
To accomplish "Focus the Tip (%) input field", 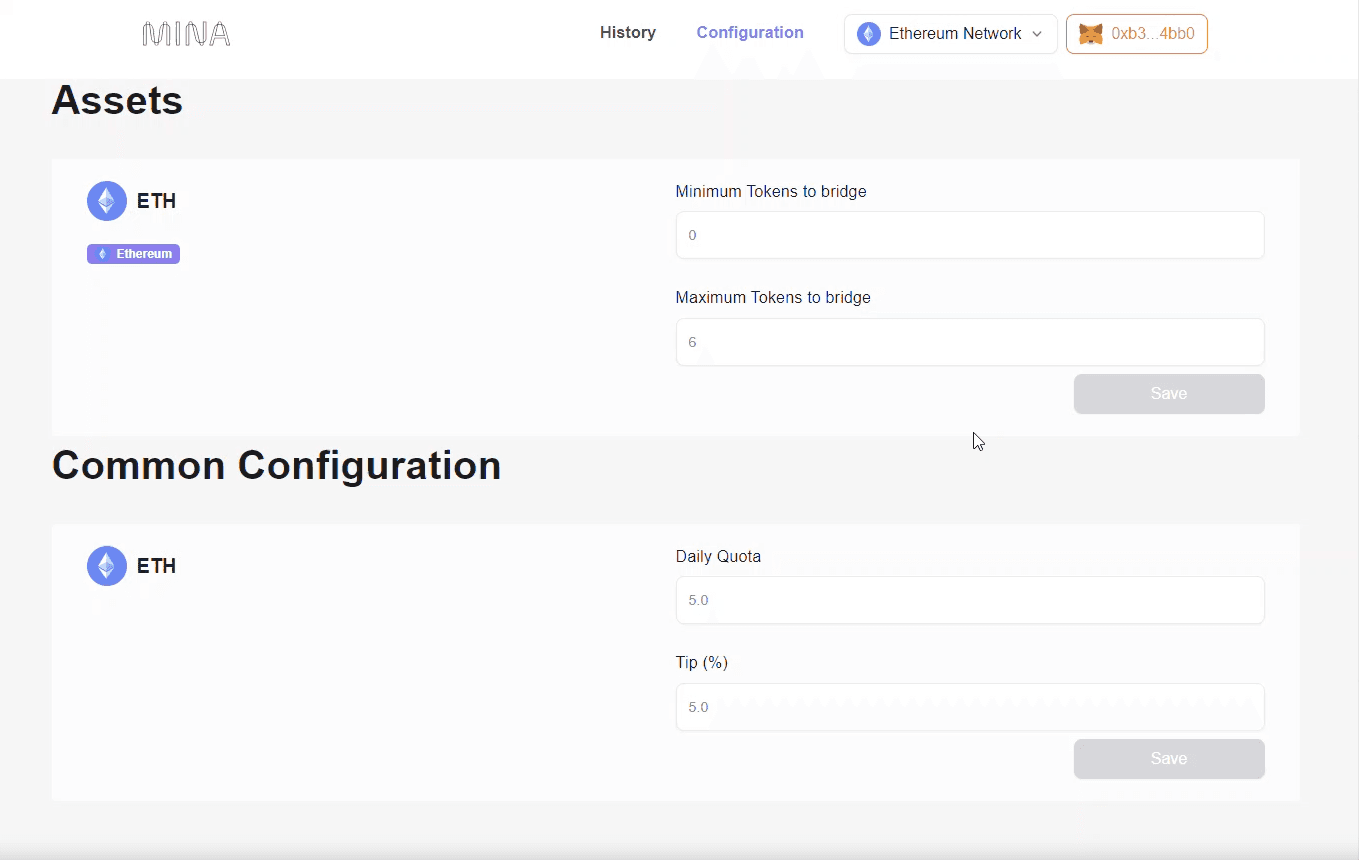I will click(970, 707).
